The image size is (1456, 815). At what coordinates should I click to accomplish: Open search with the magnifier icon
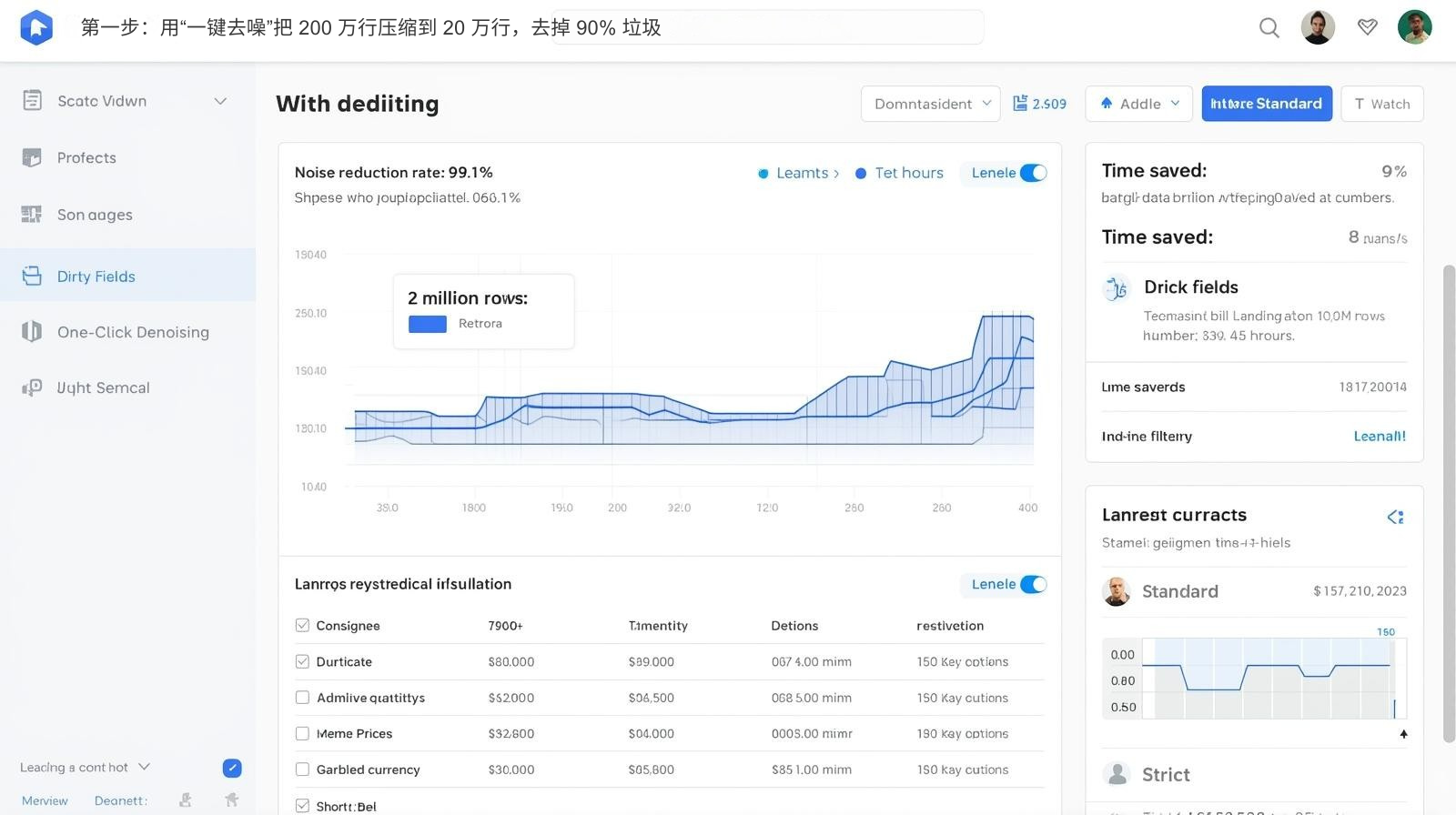tap(1269, 28)
